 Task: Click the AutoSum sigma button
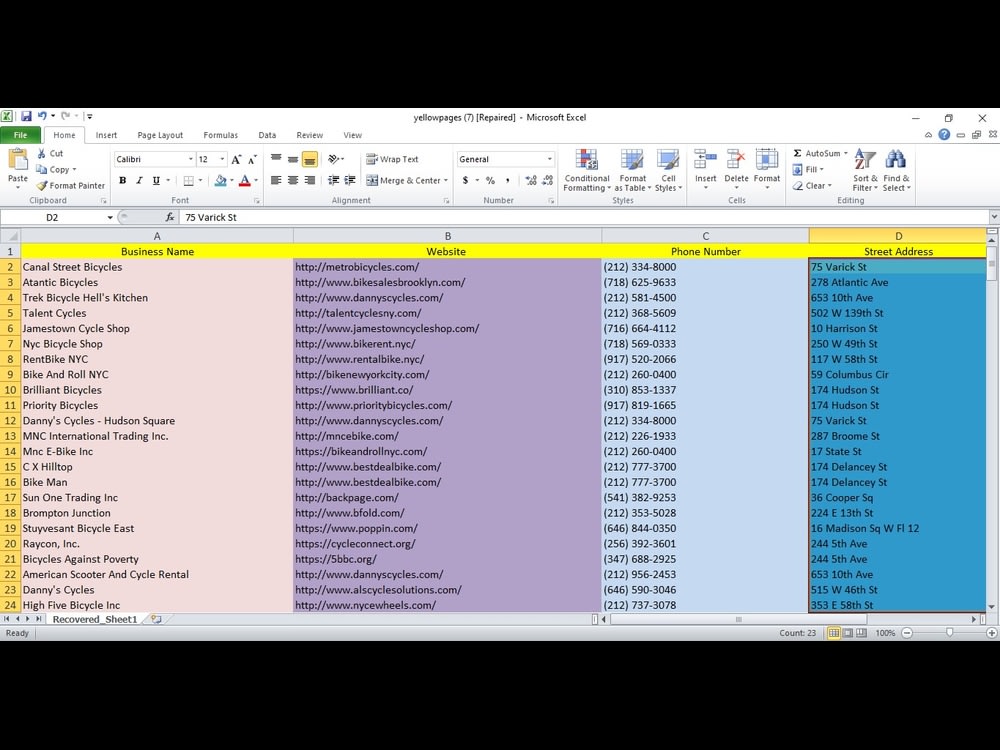(x=797, y=153)
